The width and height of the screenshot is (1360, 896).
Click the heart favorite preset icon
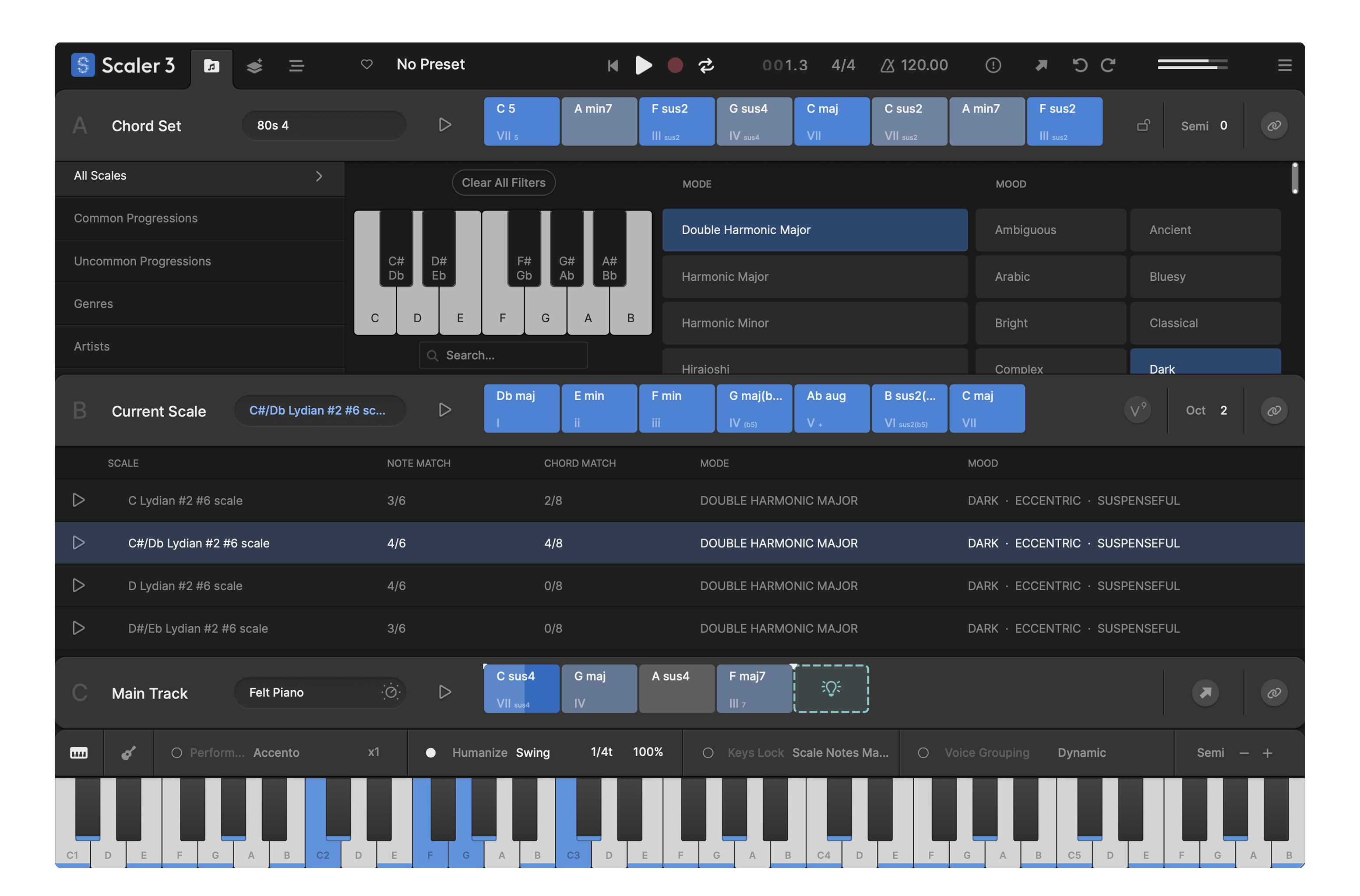[x=367, y=64]
